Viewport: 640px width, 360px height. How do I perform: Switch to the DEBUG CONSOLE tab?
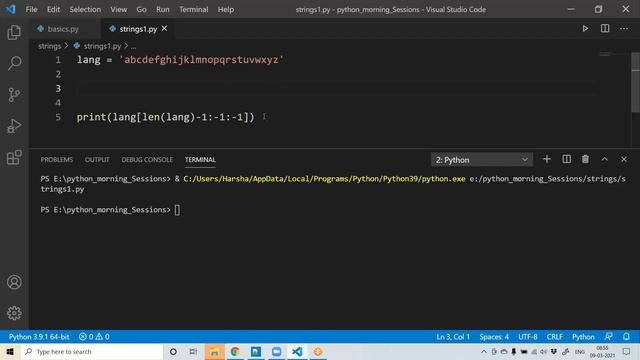point(147,160)
